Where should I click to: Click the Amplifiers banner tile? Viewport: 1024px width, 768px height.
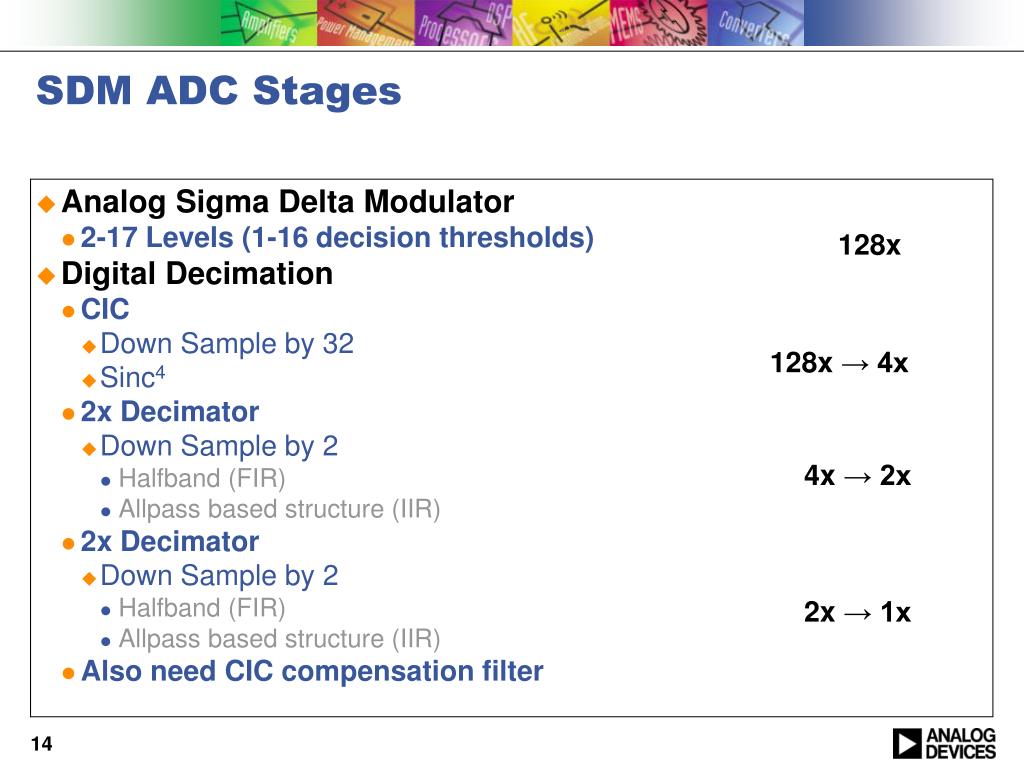[x=268, y=23]
